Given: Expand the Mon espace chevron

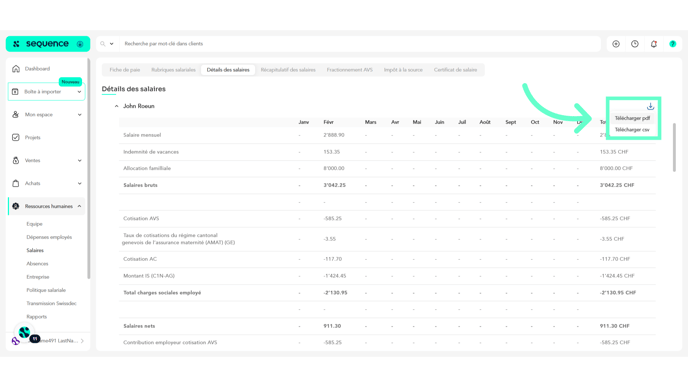Looking at the screenshot, I should click(x=79, y=115).
